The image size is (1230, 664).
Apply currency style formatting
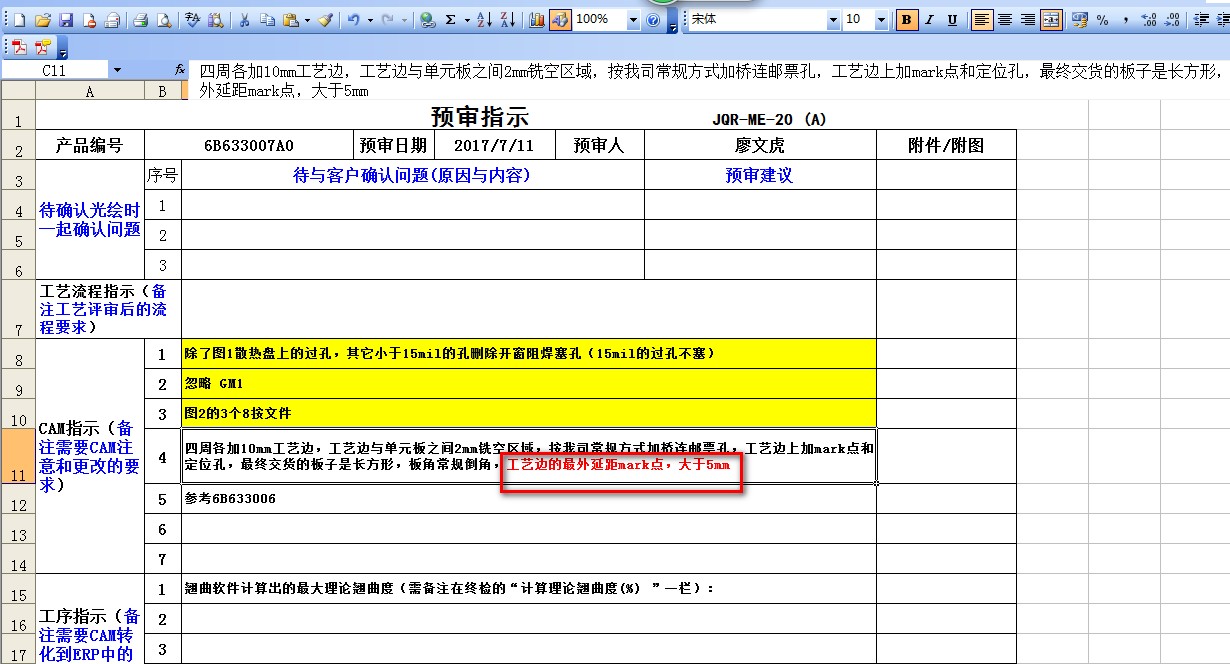(x=1079, y=20)
